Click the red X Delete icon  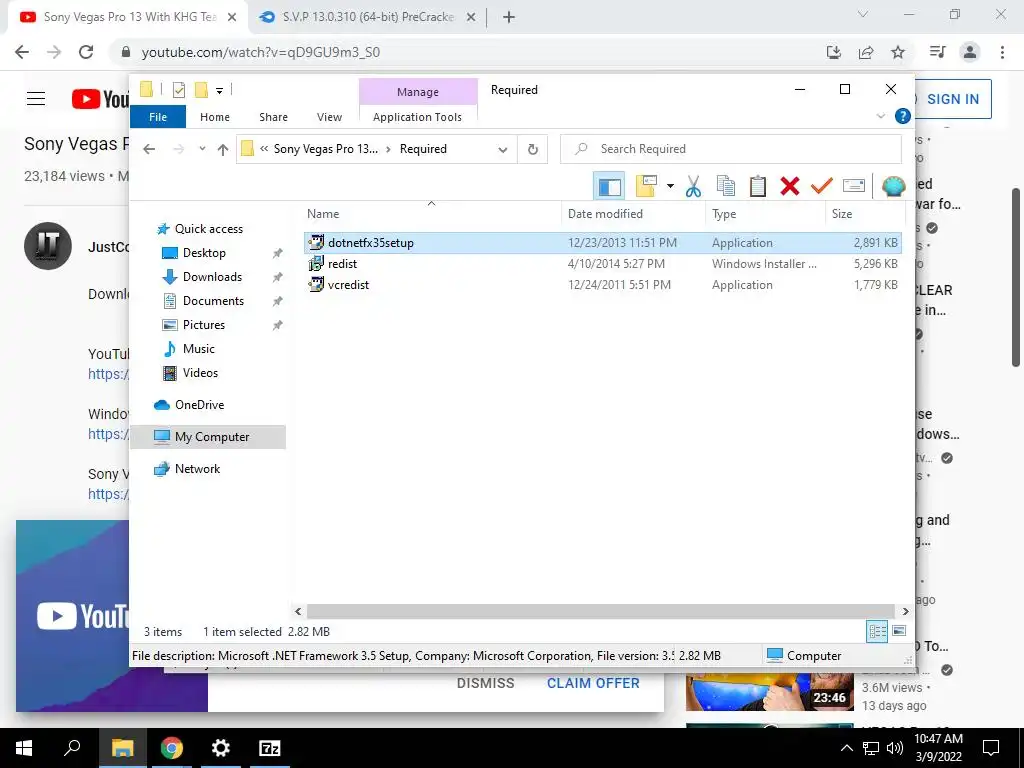pyautogui.click(x=790, y=186)
